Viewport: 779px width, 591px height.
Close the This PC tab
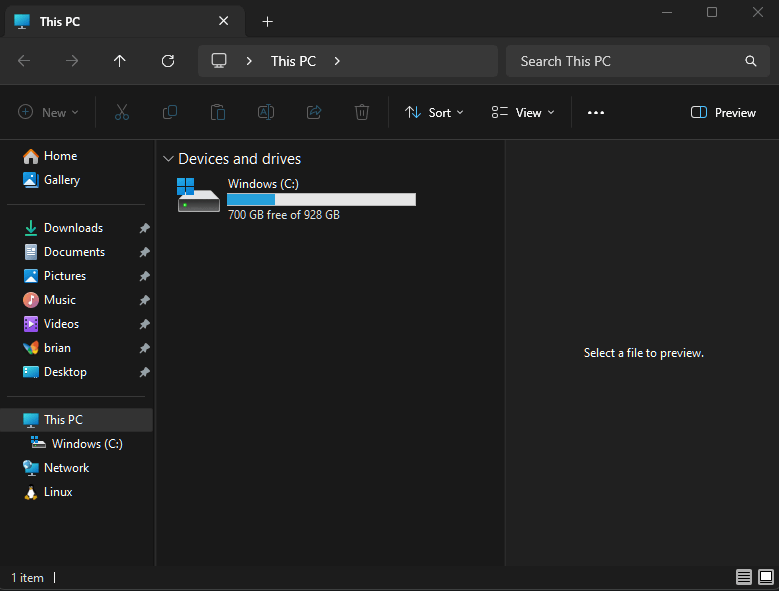pos(224,21)
